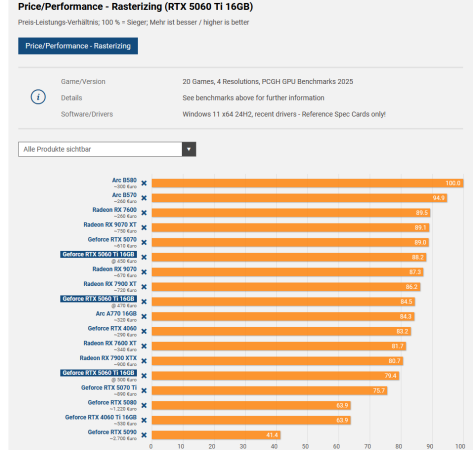Click the Arc B580 bar showing 100.0
The width and height of the screenshot is (474, 450).
307,183
